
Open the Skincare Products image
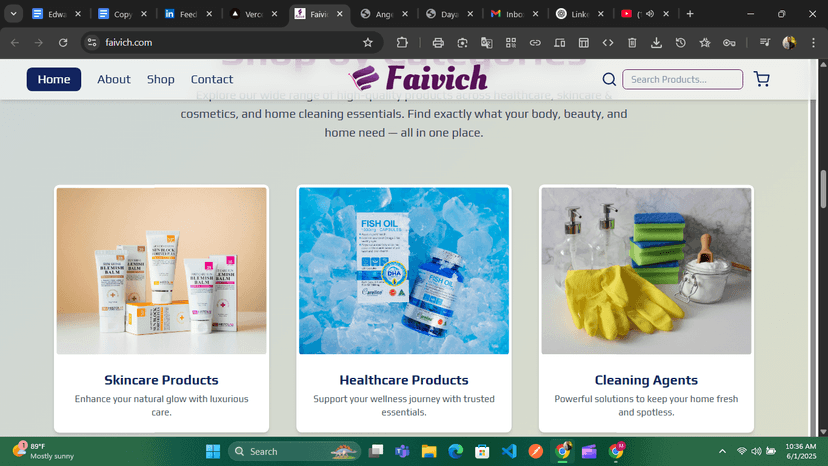tap(162, 271)
